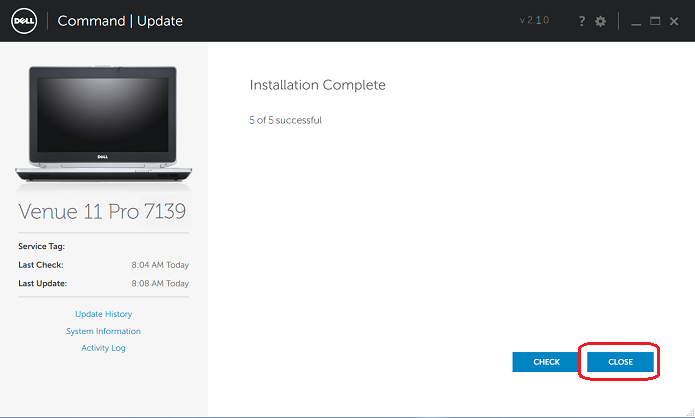The width and height of the screenshot is (695, 418).
Task: Open the Activity Log link
Action: tap(103, 348)
